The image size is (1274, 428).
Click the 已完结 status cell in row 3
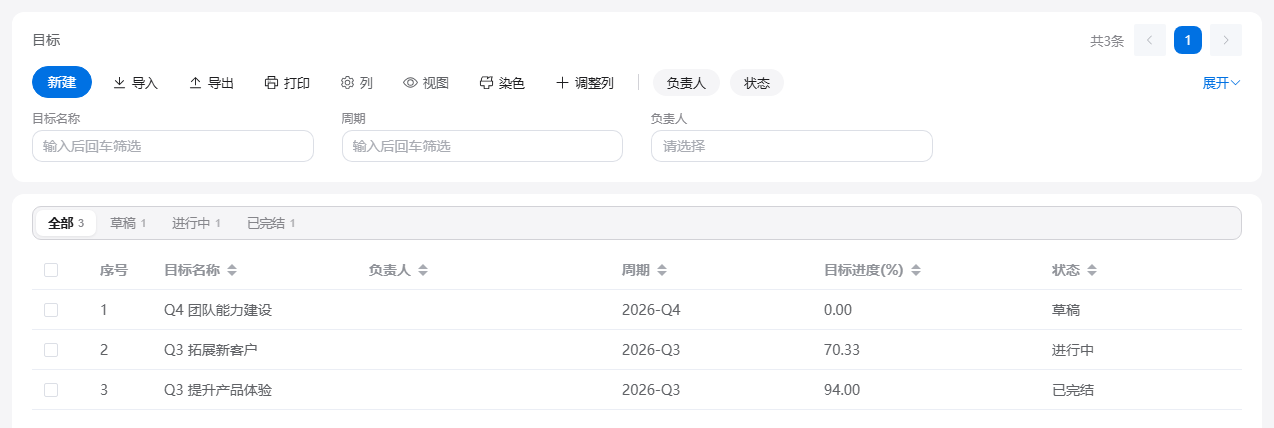1073,390
